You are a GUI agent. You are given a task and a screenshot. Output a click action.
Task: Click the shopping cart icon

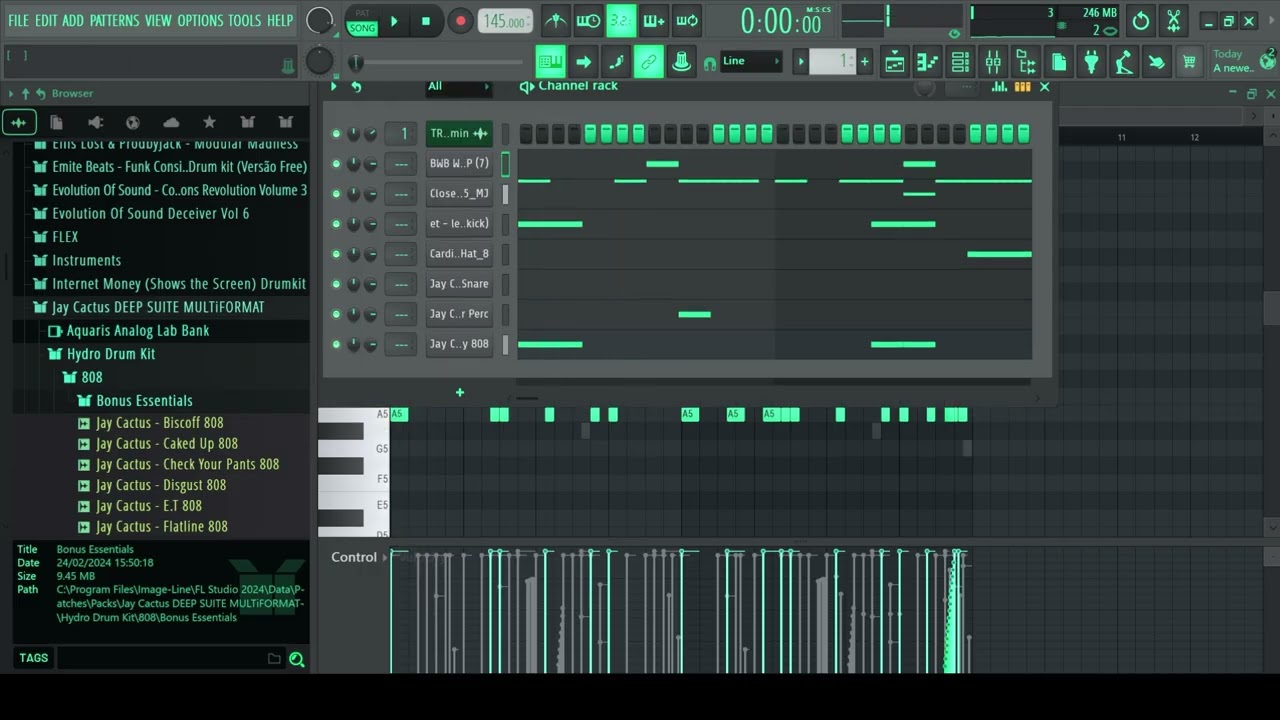(x=1189, y=62)
